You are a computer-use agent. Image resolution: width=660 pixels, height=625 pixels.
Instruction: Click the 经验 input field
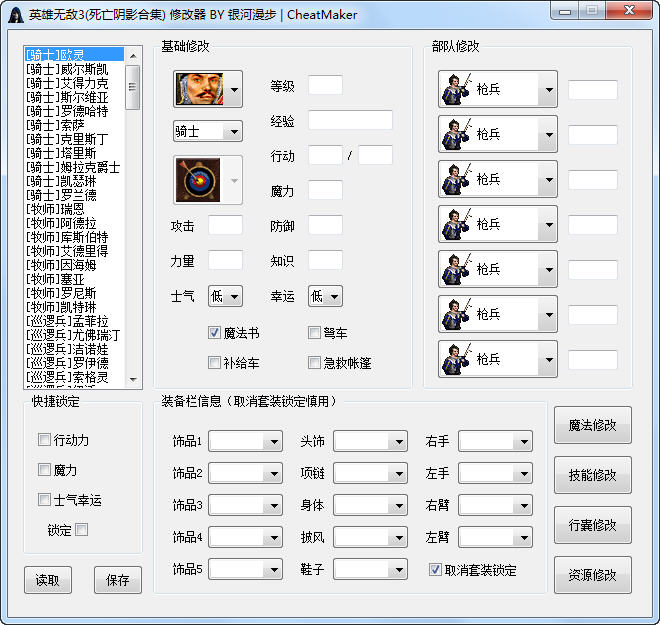350,120
